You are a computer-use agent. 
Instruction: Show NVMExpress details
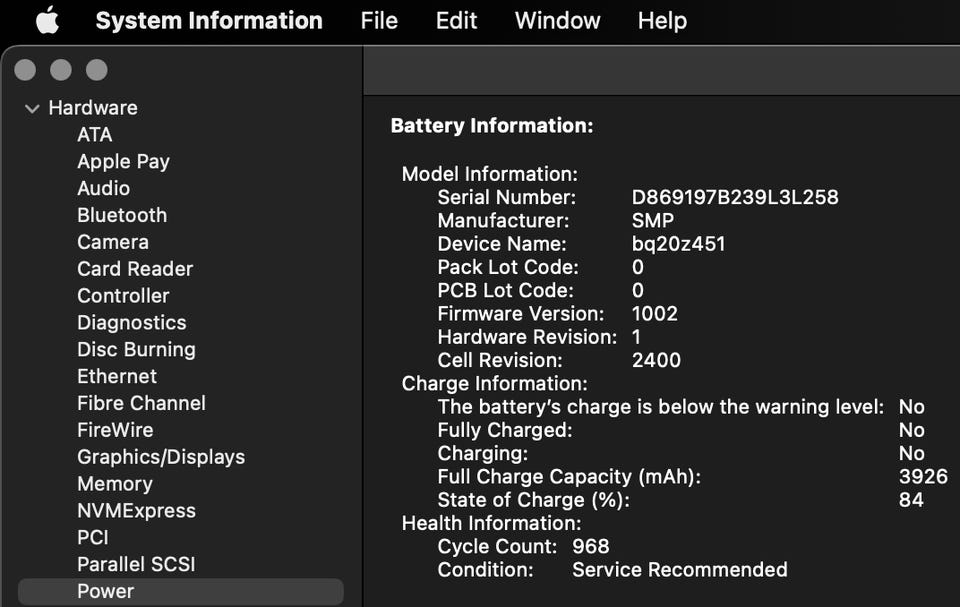coord(136,511)
